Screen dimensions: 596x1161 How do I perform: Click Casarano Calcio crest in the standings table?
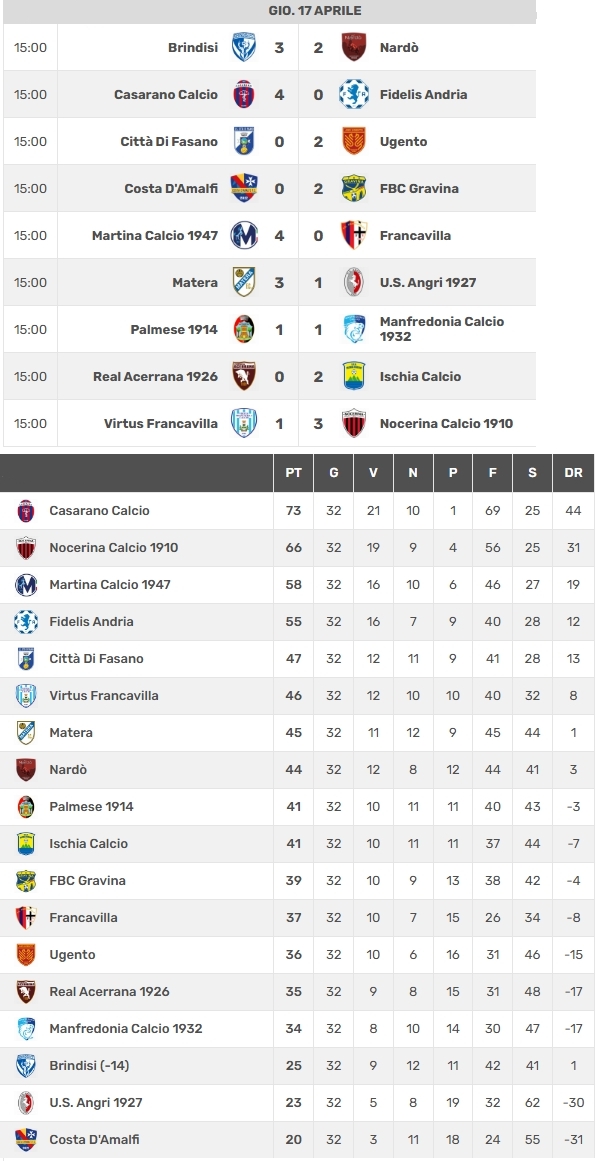tap(26, 511)
